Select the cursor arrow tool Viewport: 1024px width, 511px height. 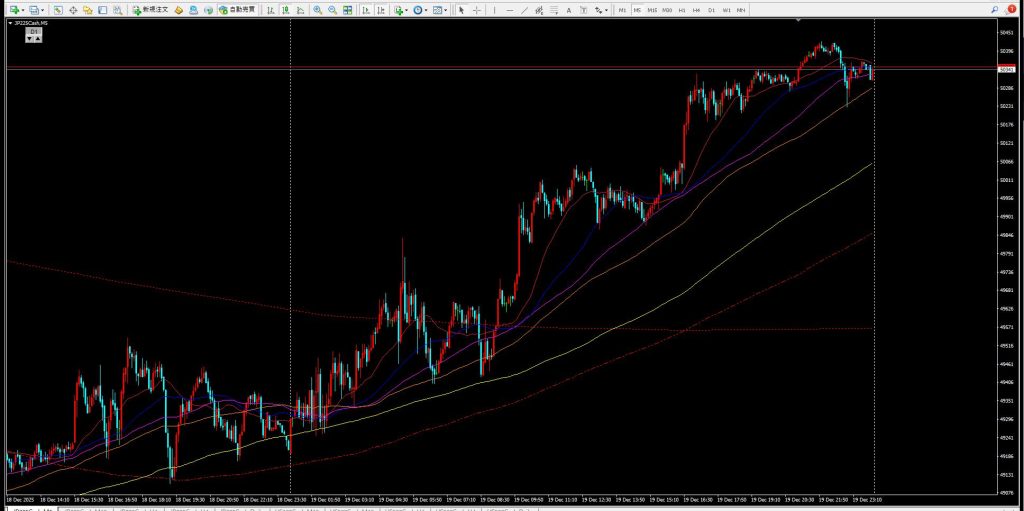(461, 10)
